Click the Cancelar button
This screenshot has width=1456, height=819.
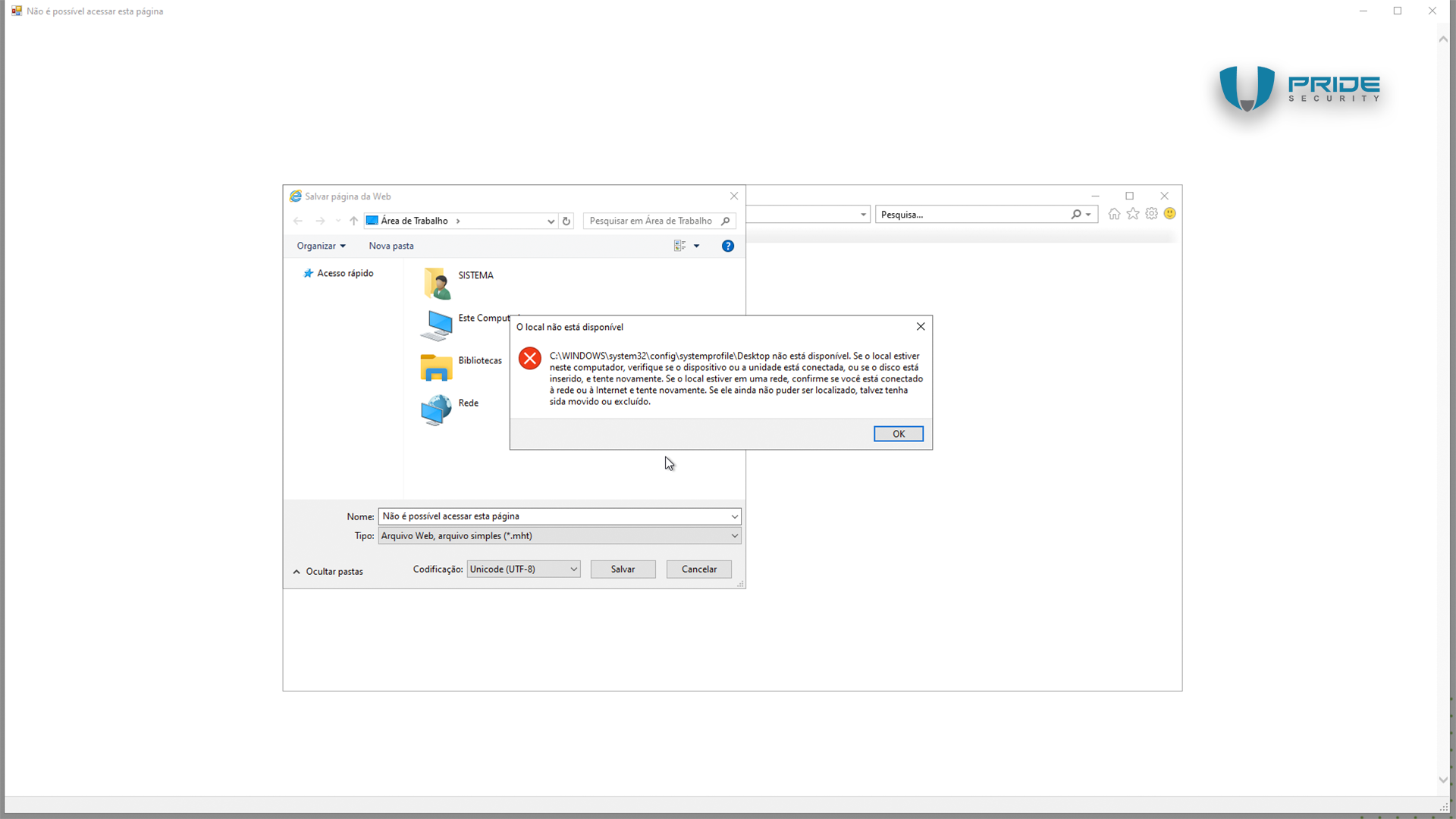pyautogui.click(x=698, y=569)
